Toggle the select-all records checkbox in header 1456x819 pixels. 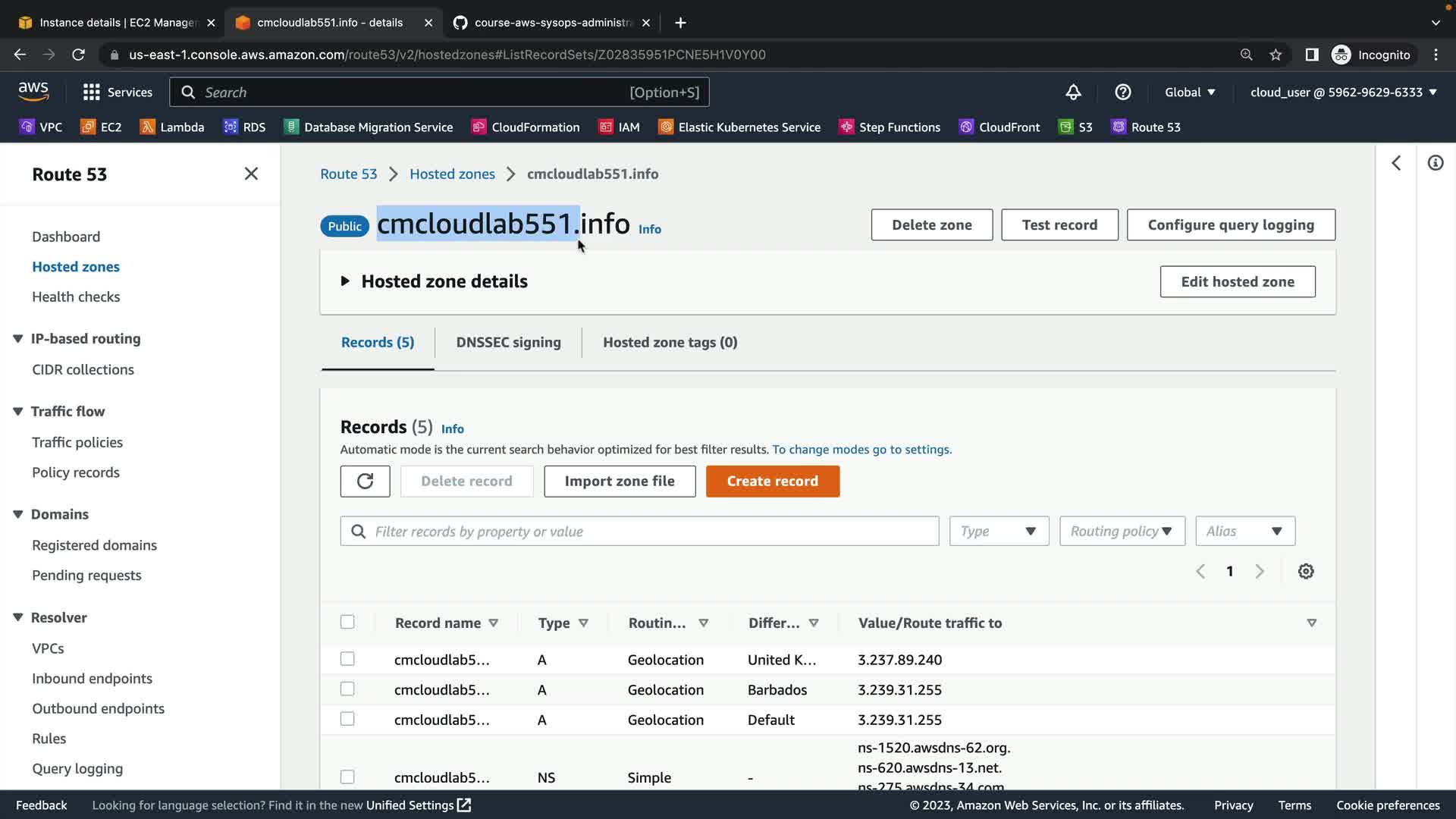pos(347,623)
